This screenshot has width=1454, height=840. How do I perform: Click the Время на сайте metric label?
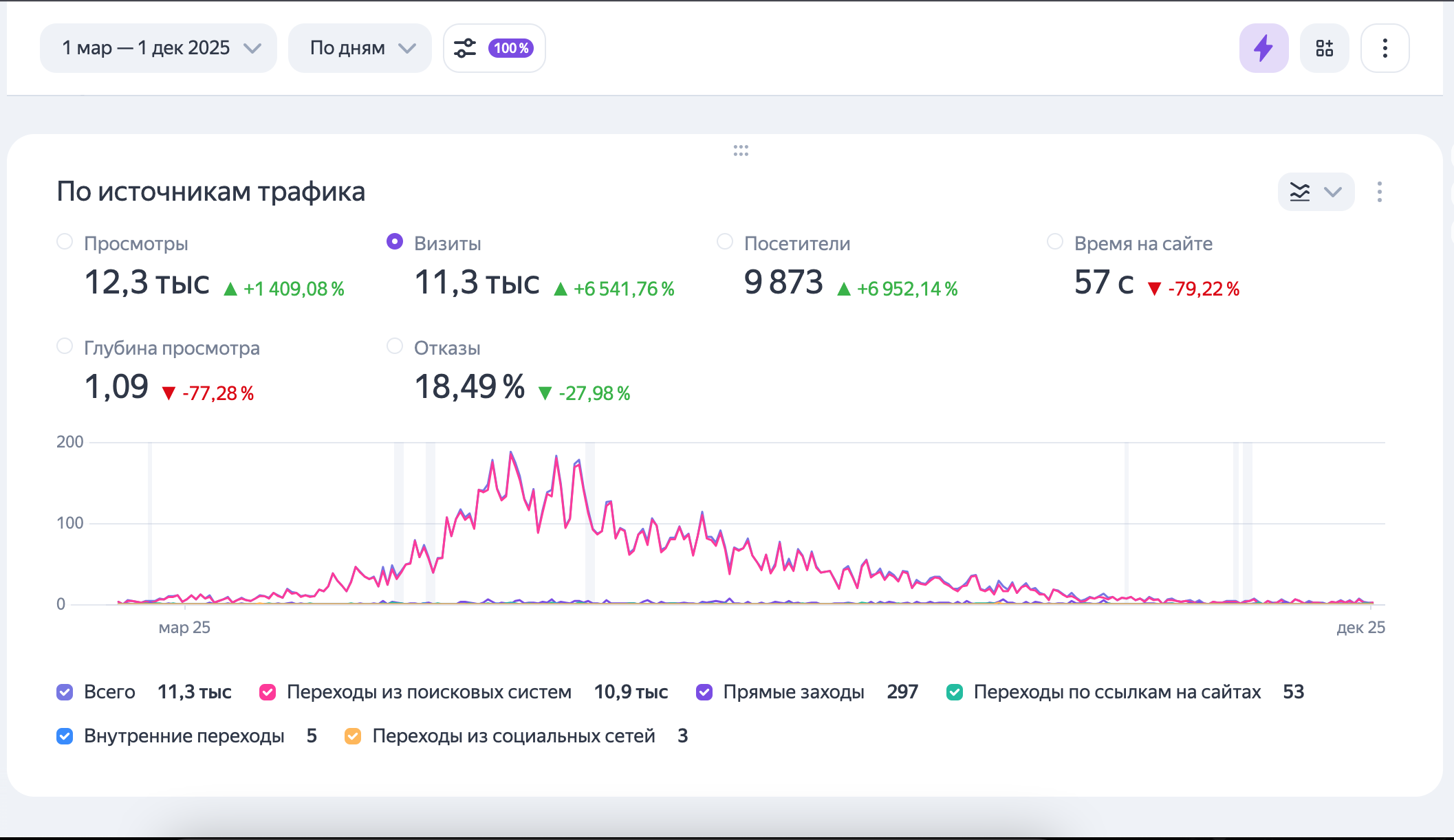1142,243
